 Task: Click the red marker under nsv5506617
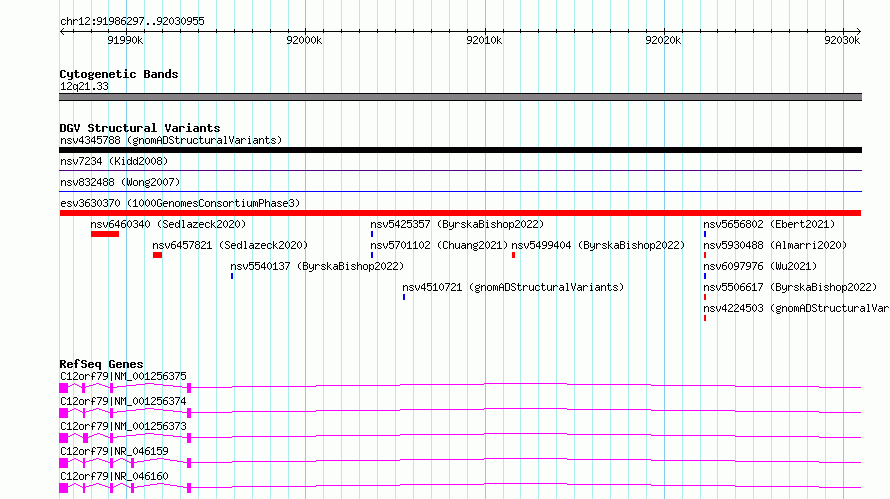705,297
